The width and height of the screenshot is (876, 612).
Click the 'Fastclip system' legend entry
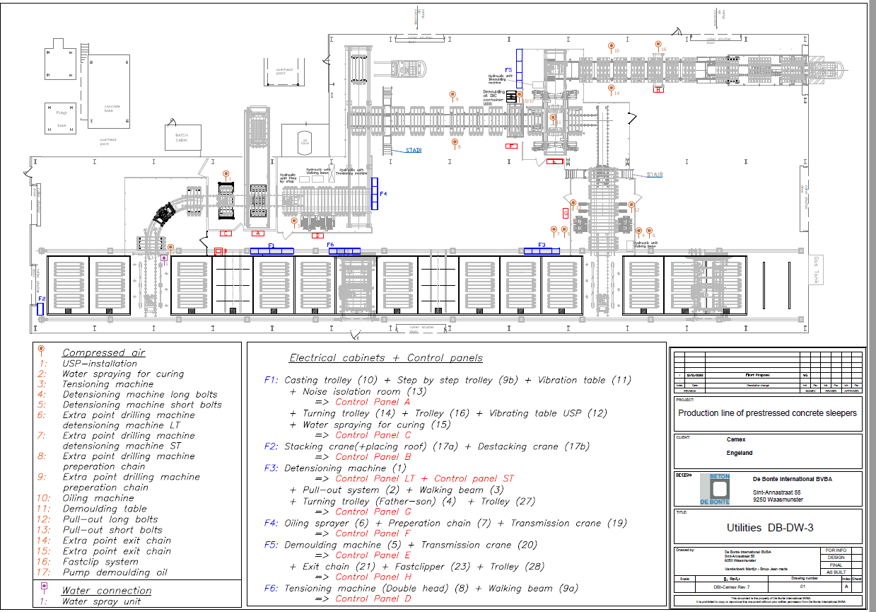click(x=100, y=563)
